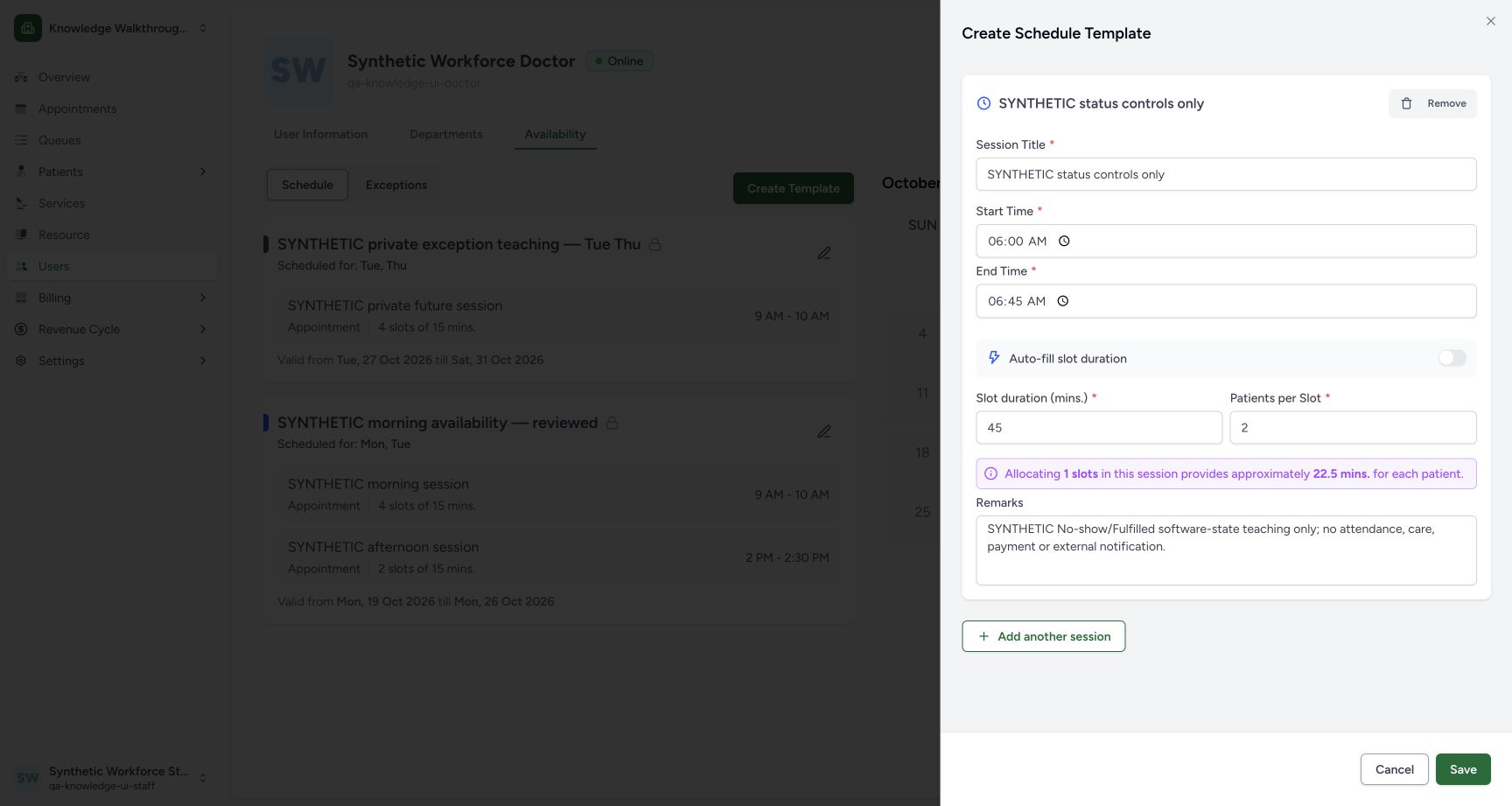The height and width of the screenshot is (806, 1512).
Task: Click the SYNTHETIC afternoon session row
Action: pos(558,557)
